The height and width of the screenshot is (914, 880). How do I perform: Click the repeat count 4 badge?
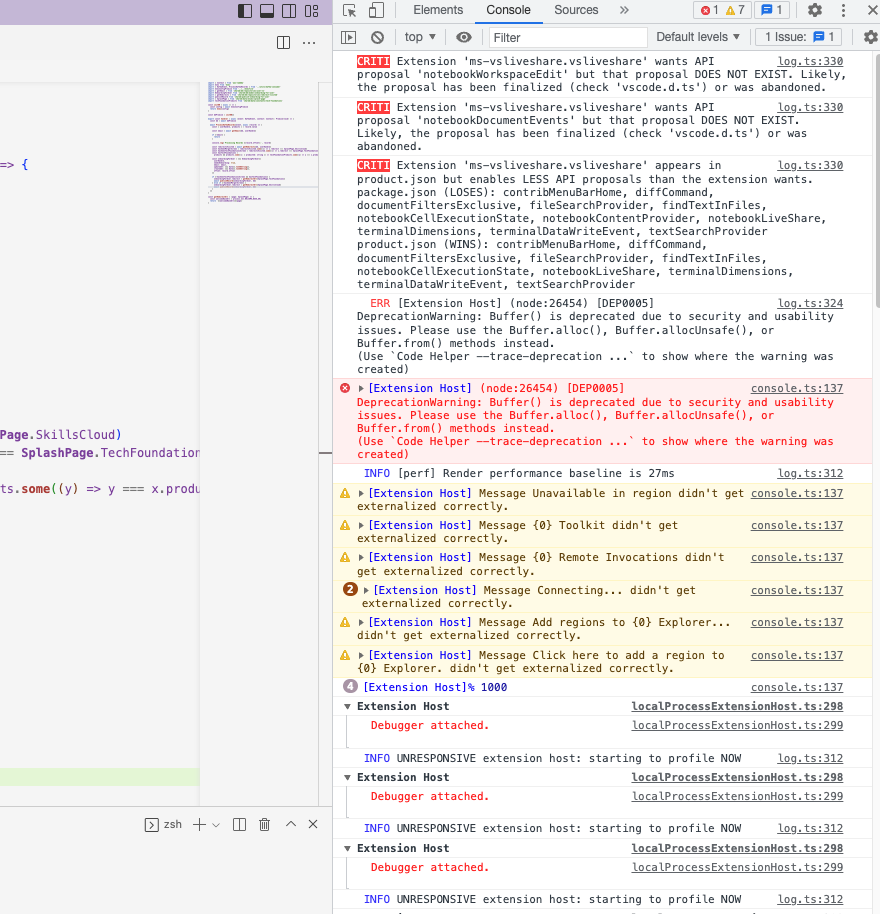click(x=350, y=686)
